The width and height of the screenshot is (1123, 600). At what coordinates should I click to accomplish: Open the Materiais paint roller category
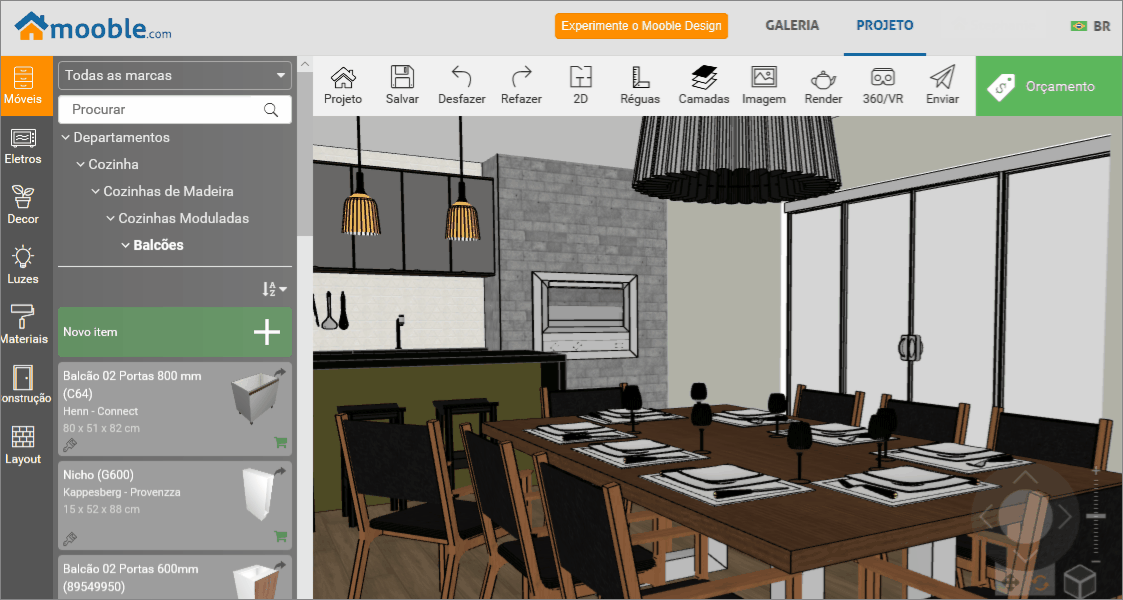tap(24, 326)
